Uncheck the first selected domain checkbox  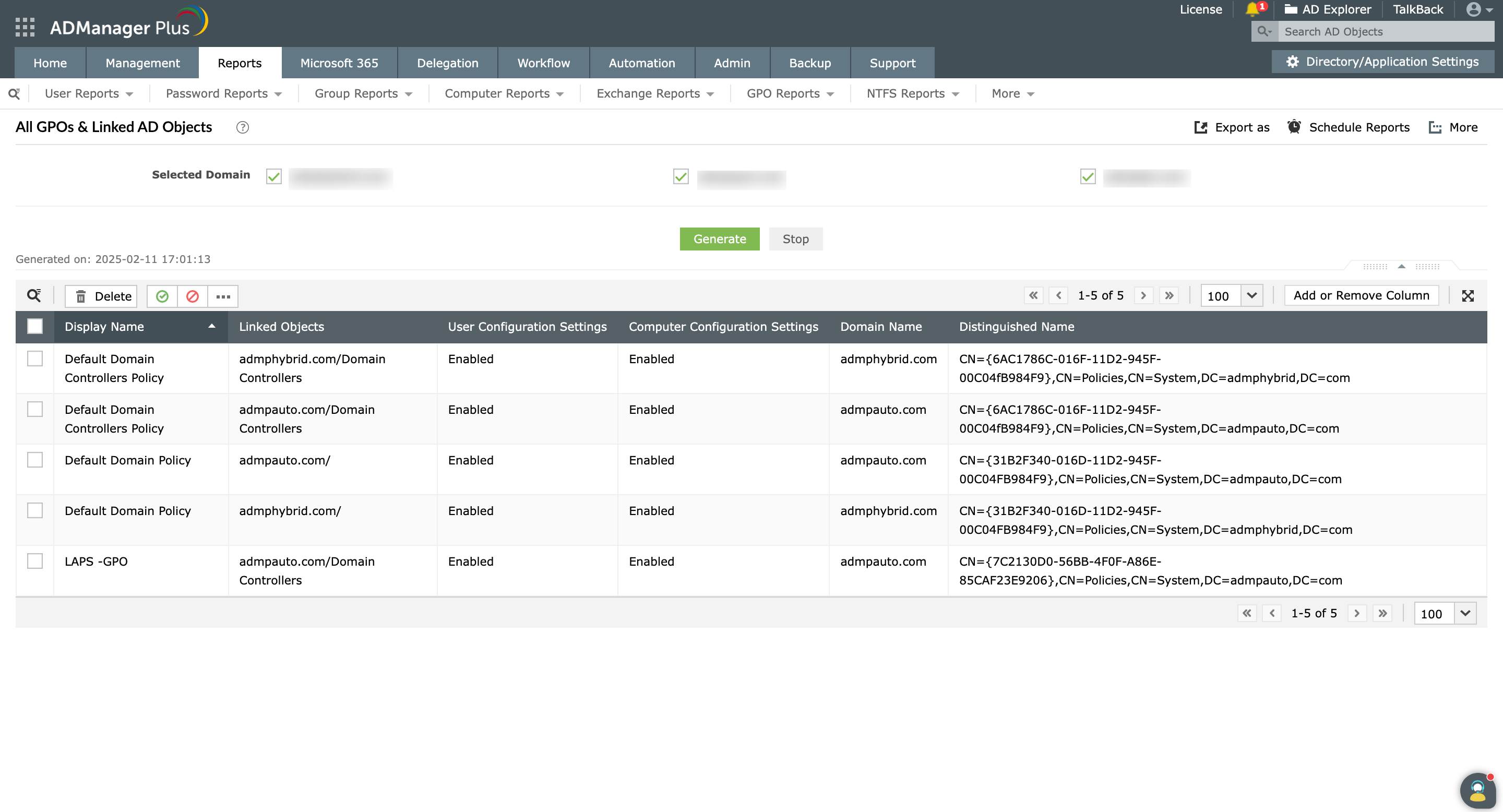point(273,176)
